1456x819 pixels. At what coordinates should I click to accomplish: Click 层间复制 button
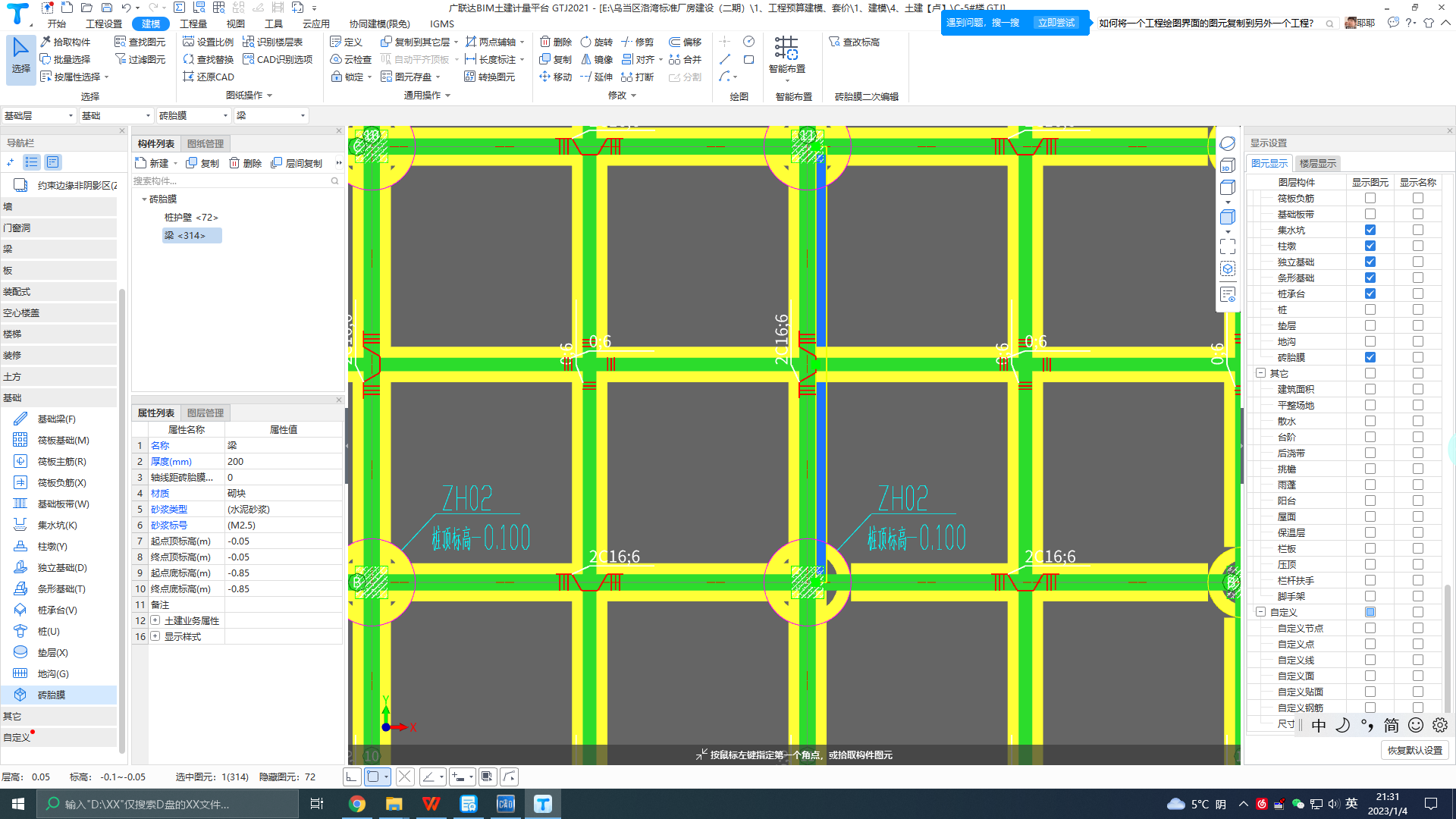coord(297,163)
